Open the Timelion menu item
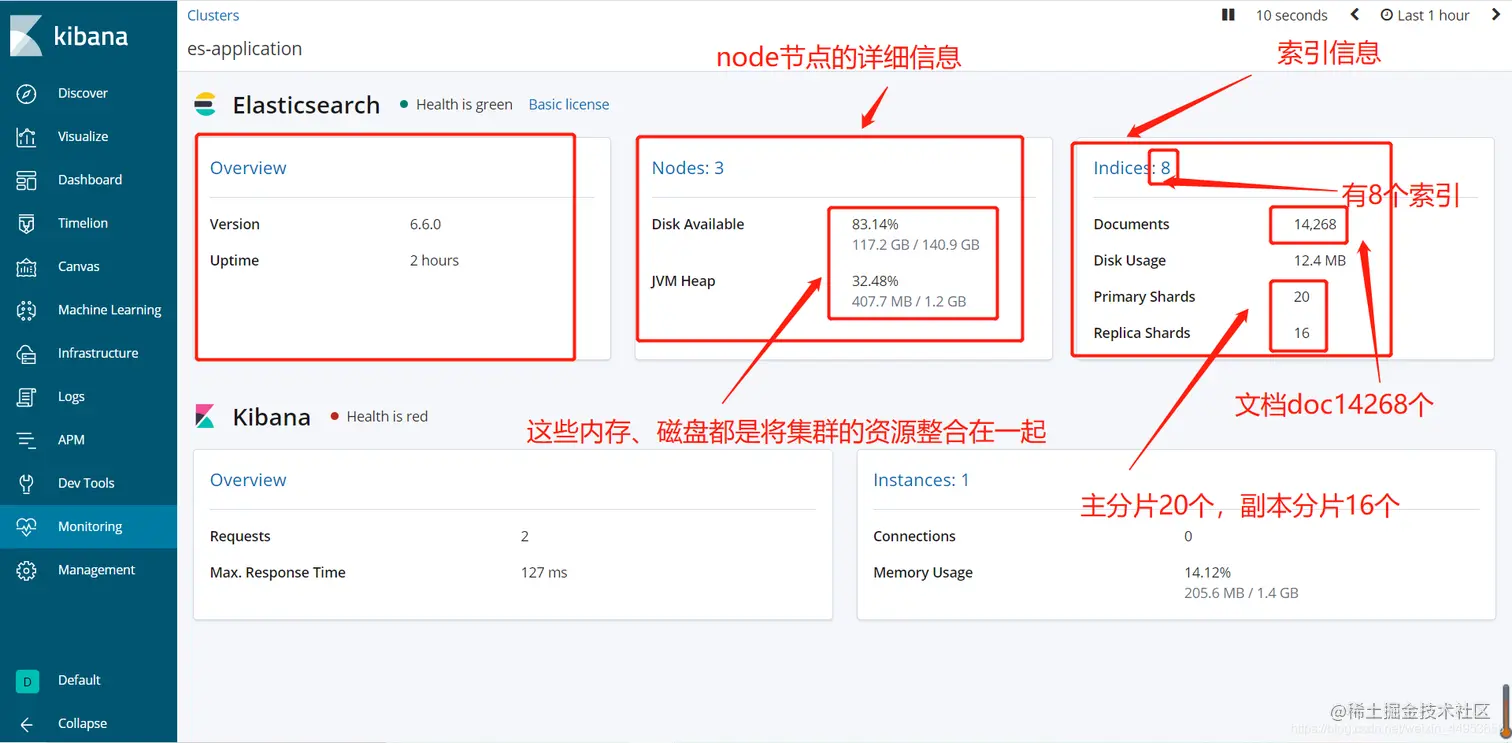 click(83, 223)
